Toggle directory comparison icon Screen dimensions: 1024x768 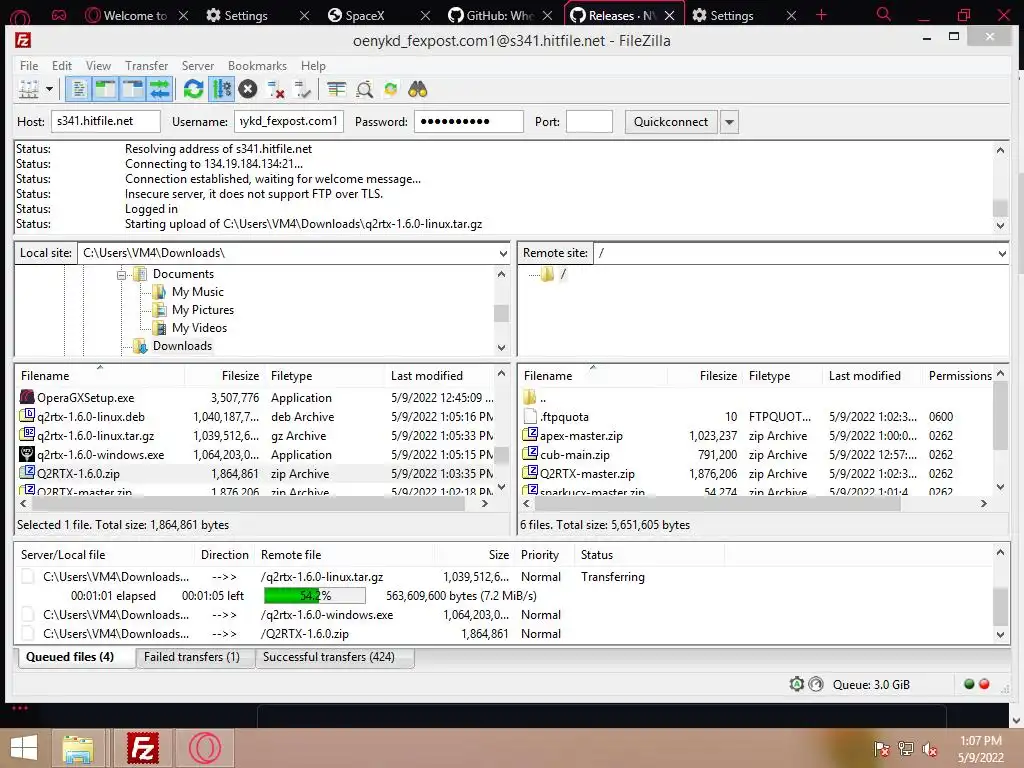pyautogui.click(x=364, y=89)
